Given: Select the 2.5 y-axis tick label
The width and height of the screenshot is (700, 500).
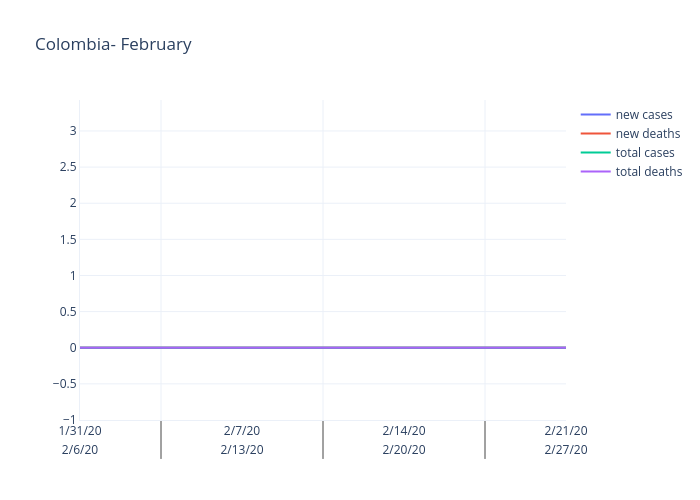Looking at the screenshot, I should click(67, 166).
